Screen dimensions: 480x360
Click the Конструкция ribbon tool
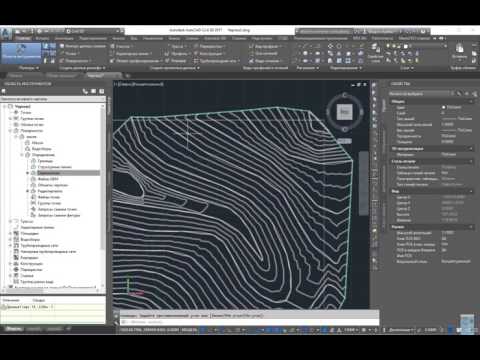pos(209,53)
